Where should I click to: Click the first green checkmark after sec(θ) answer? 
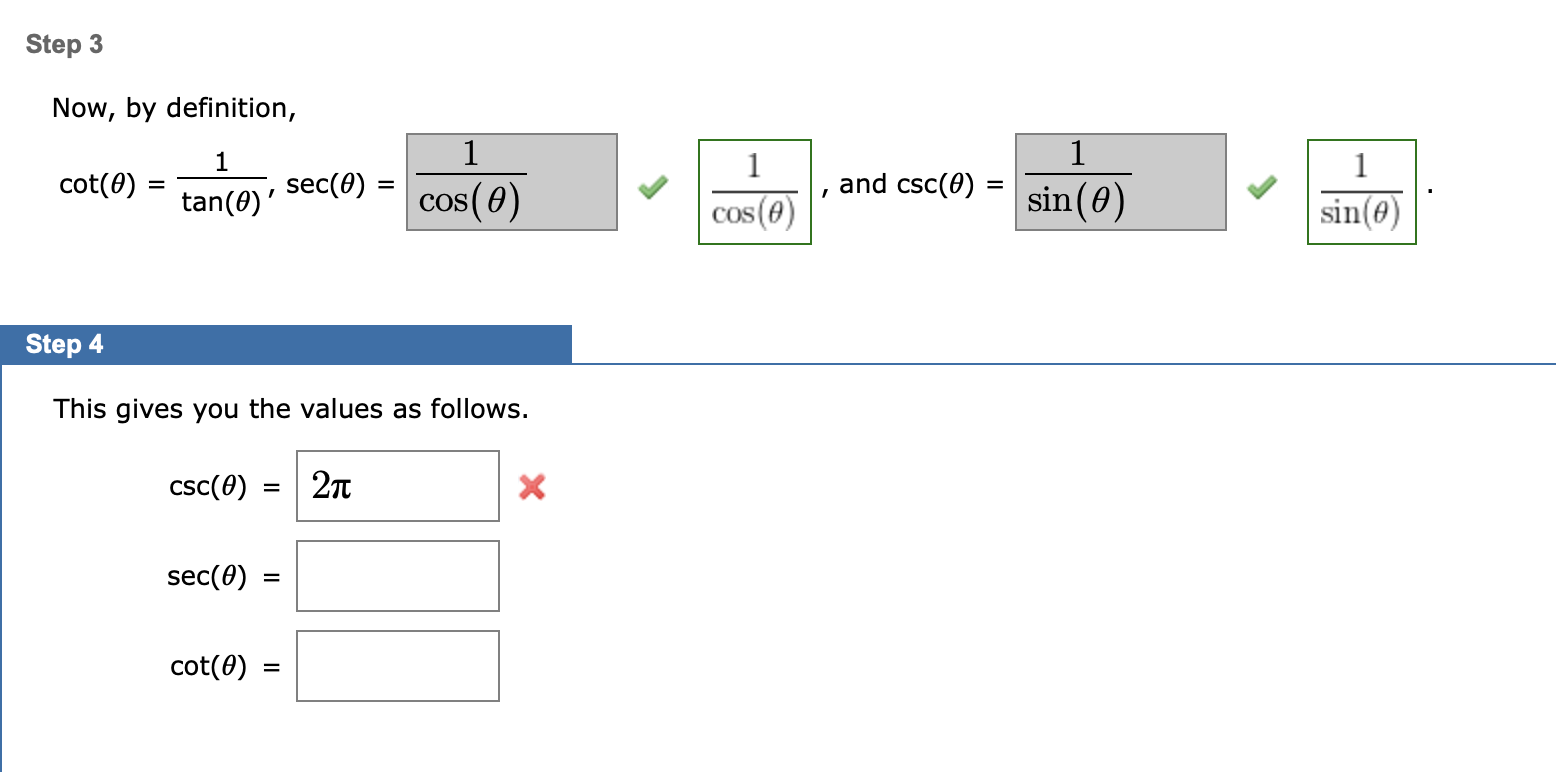[651, 187]
